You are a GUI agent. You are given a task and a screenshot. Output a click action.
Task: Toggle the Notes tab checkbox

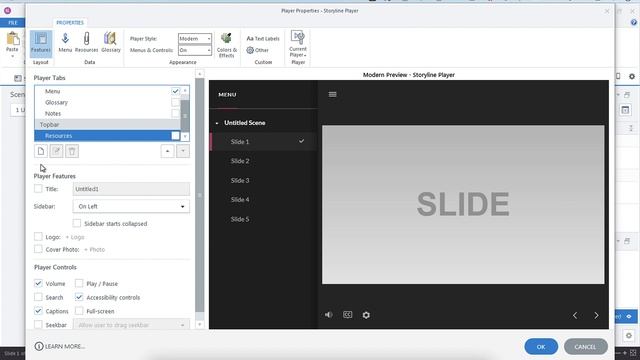175,113
